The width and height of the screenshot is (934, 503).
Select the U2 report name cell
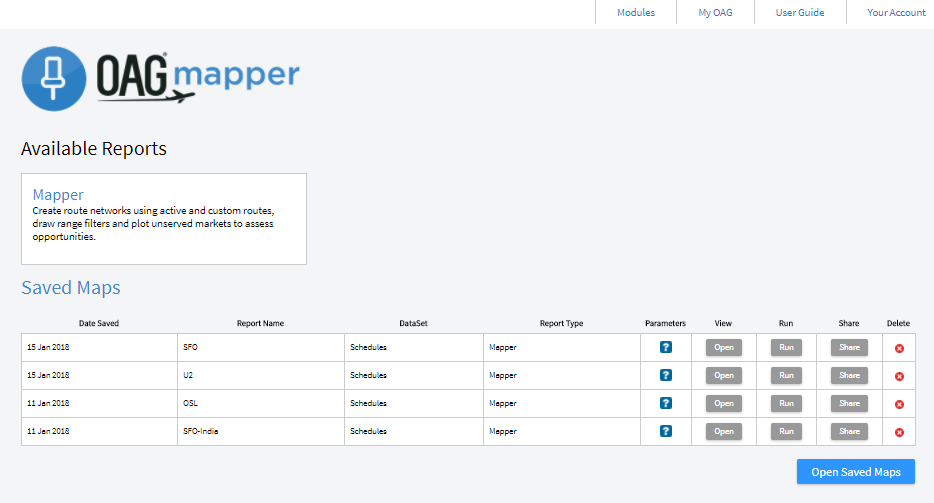260,375
